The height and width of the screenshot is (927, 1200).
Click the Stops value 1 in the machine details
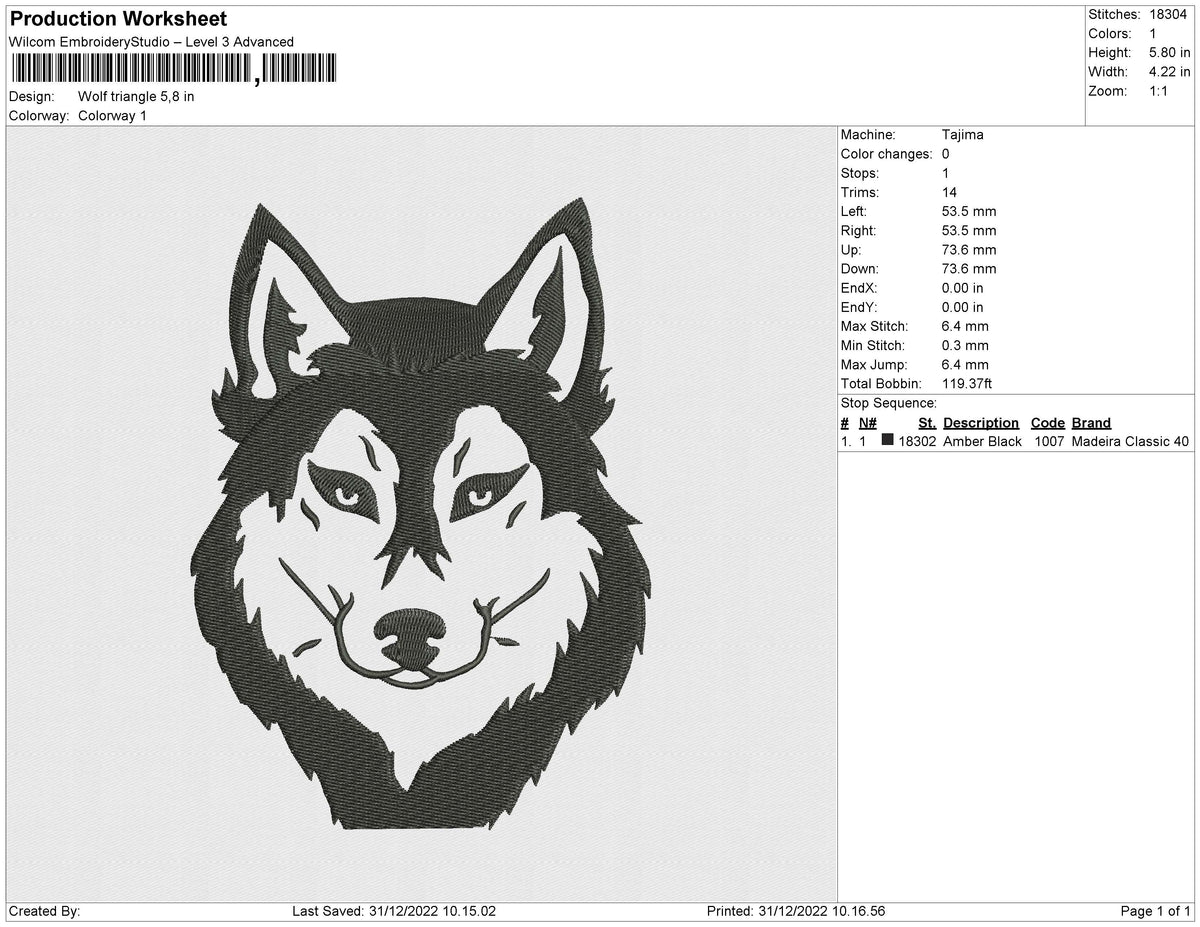click(x=944, y=173)
